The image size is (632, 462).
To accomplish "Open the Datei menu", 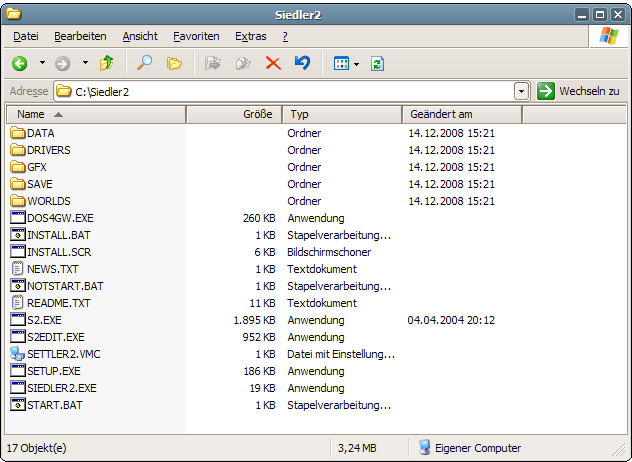I will click(x=26, y=36).
